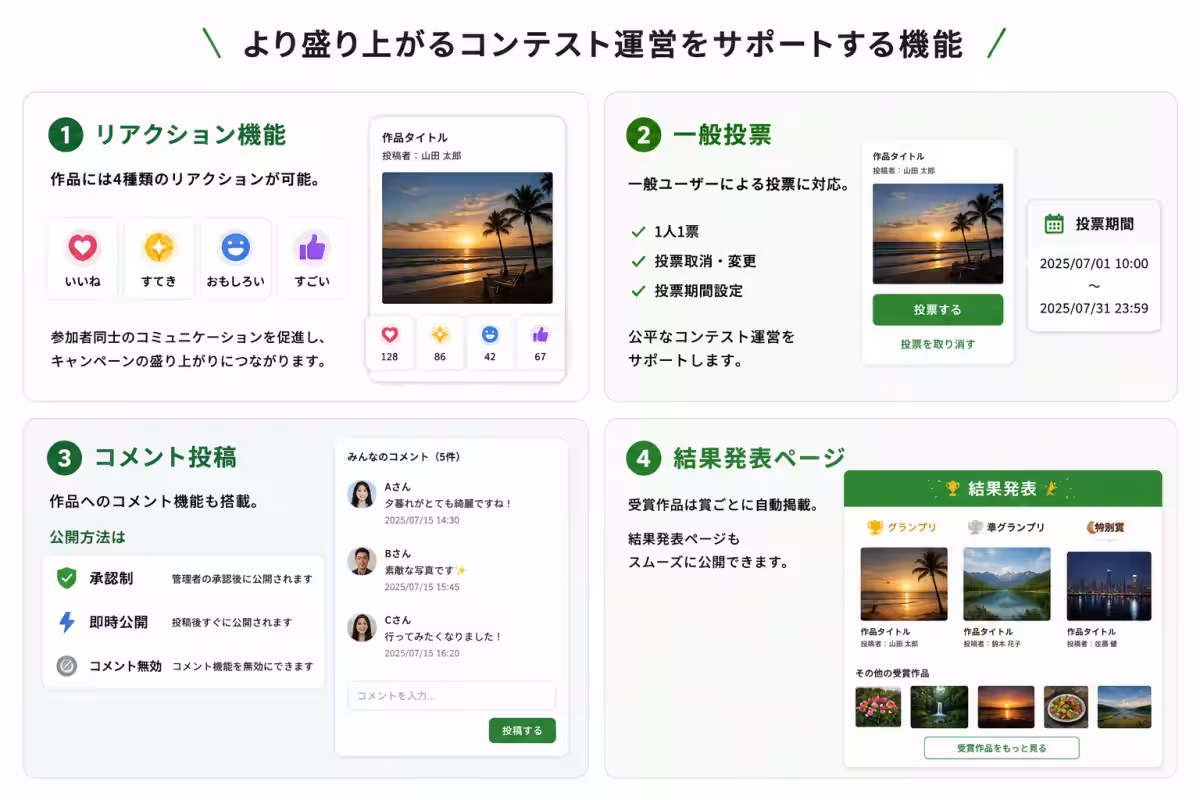The height and width of the screenshot is (800, 1200).
Task: Select the 承認制 publishing option label
Action: pos(111,578)
